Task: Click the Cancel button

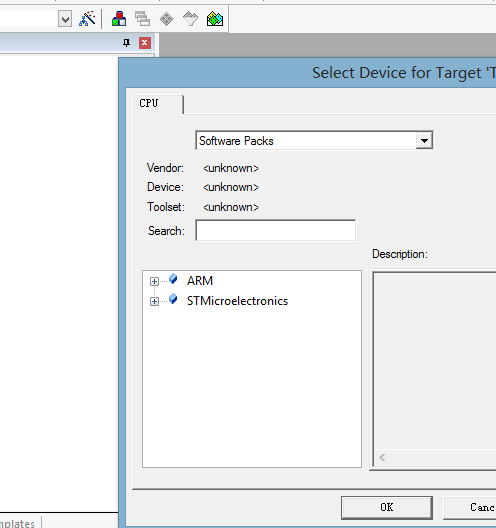Action: 470,507
